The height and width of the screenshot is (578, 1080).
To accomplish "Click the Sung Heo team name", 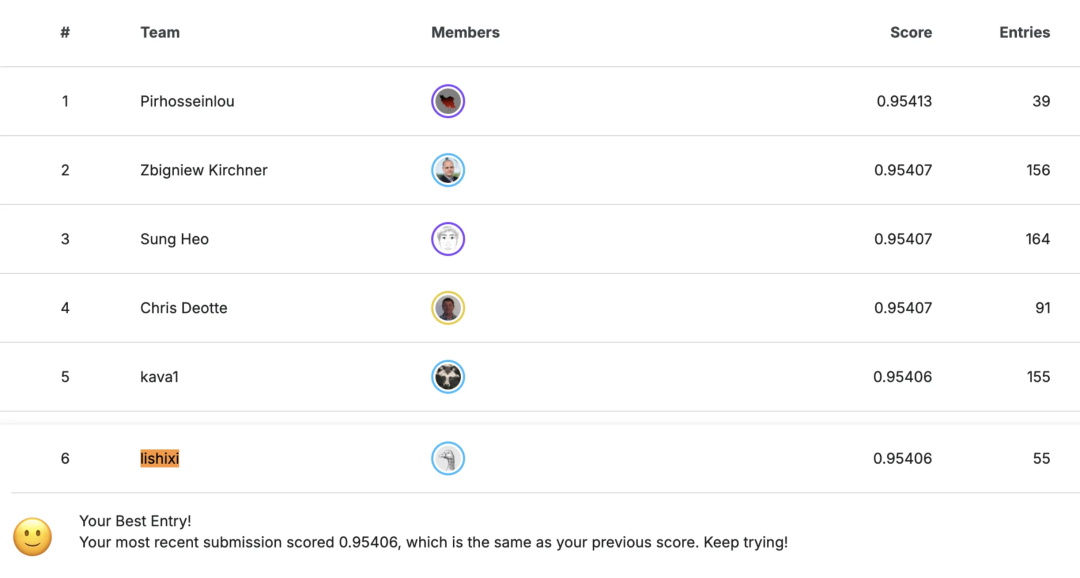I will [x=174, y=239].
